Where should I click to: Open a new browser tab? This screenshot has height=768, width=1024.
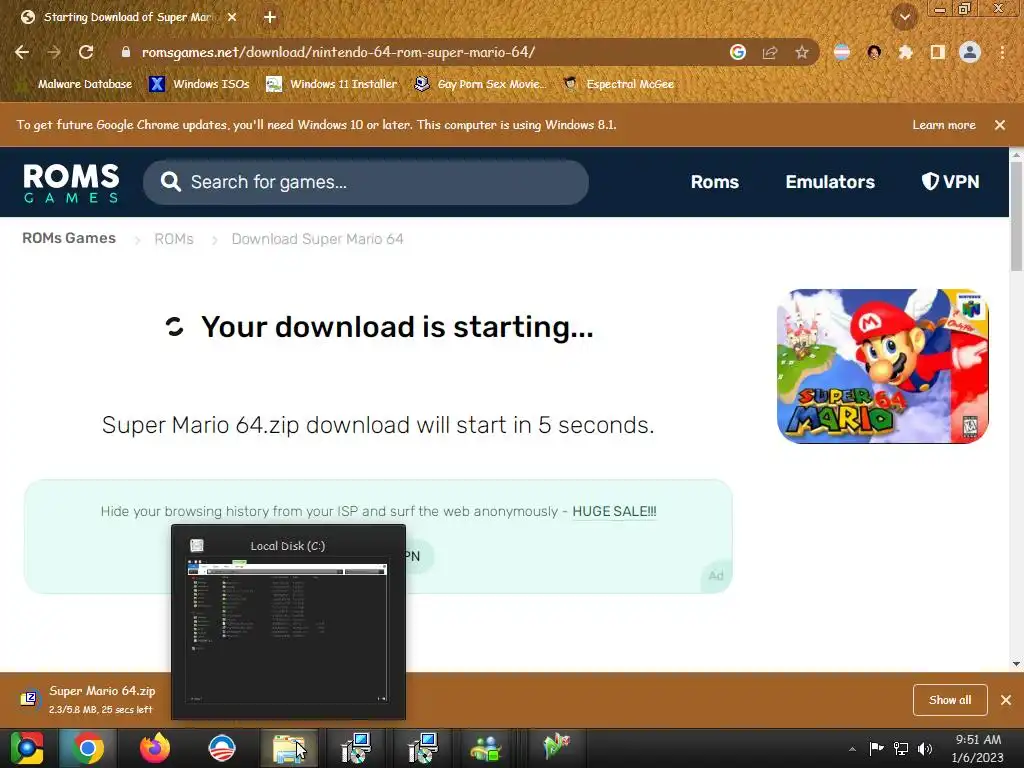pyautogui.click(x=270, y=17)
